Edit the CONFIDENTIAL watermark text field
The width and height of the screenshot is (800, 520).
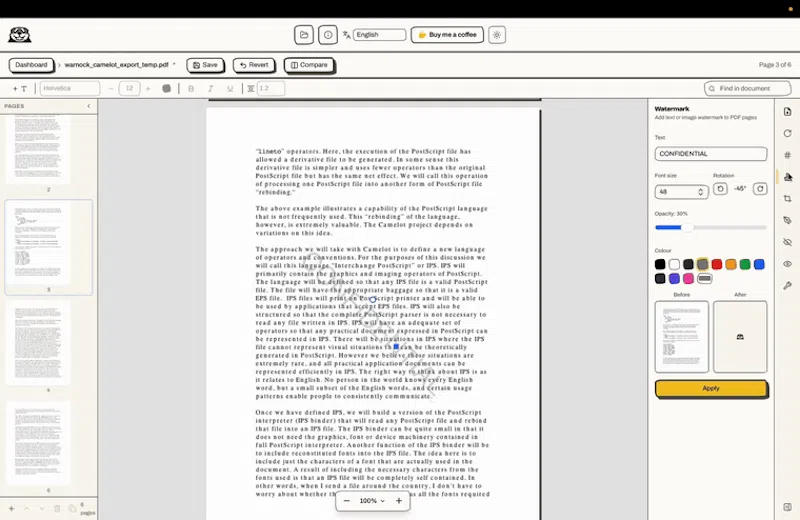[711, 154]
